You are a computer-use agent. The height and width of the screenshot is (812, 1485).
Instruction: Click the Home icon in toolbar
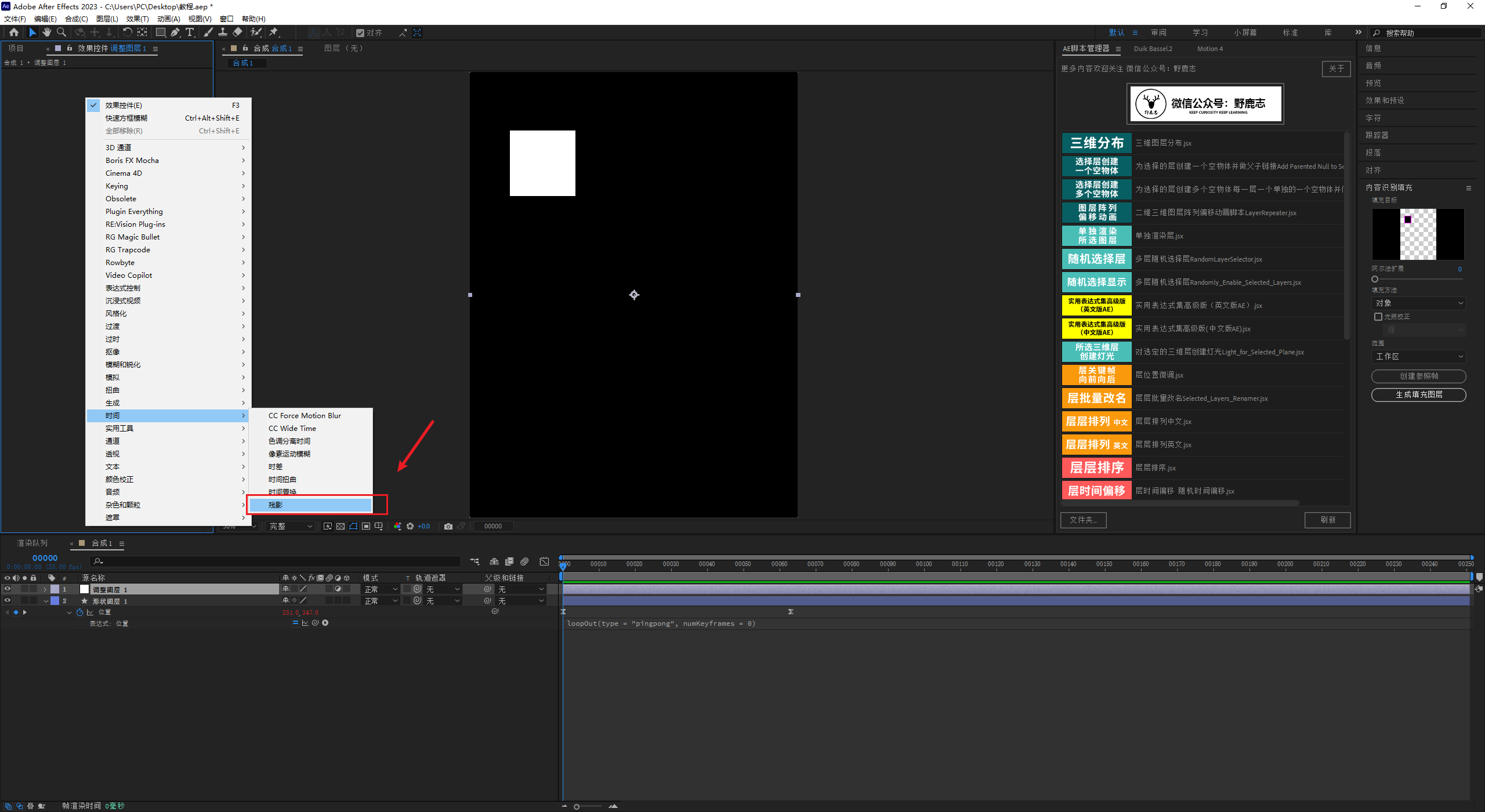click(x=14, y=32)
